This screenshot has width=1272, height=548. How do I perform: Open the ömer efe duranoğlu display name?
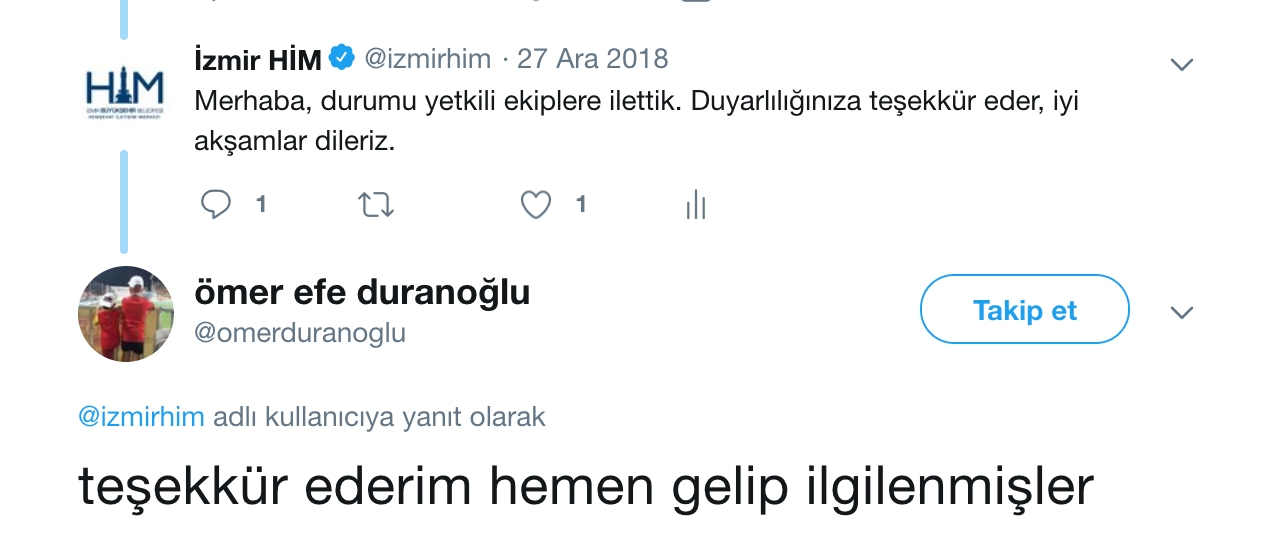point(362,293)
